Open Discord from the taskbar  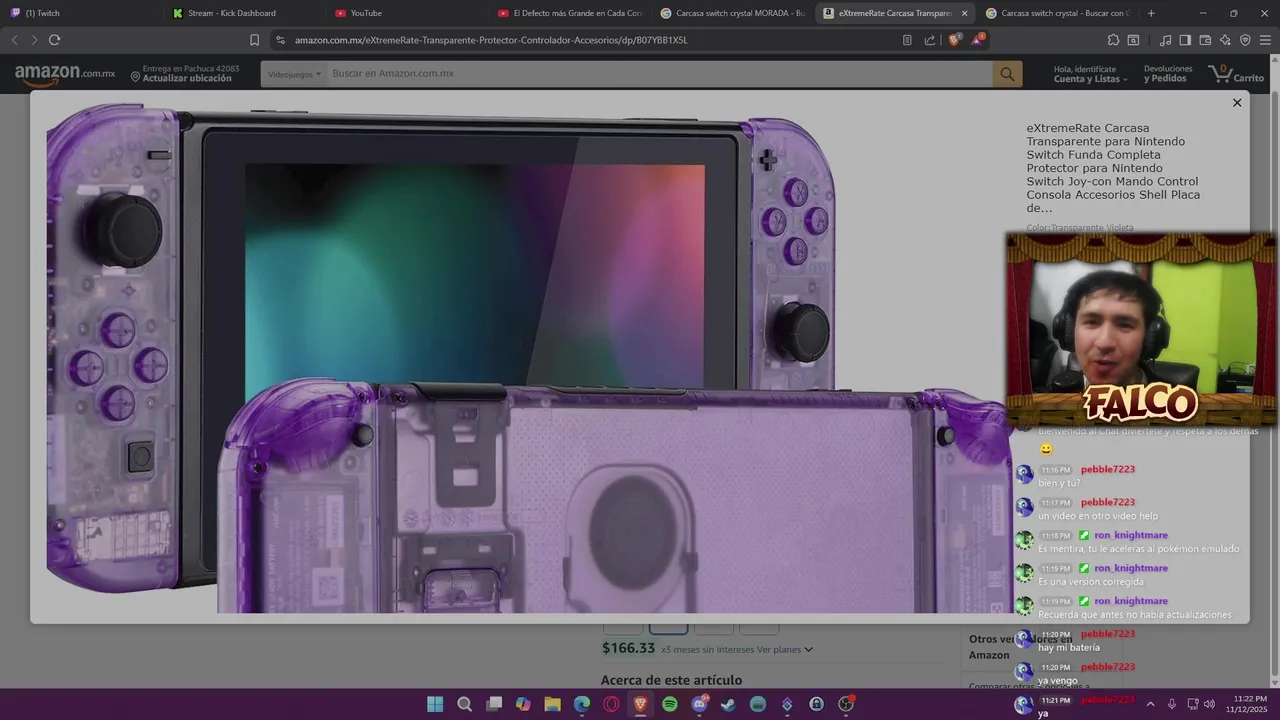[x=699, y=704]
